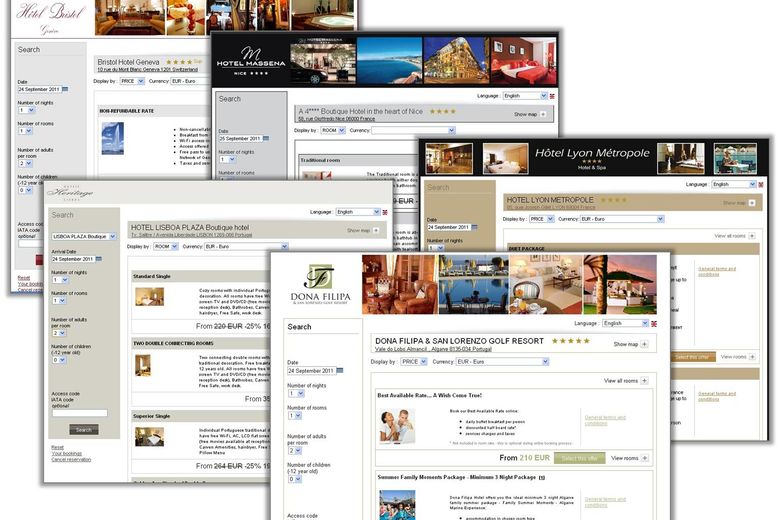
Task: Click the flag icon on Hotel Massena page
Action: pos(552,96)
